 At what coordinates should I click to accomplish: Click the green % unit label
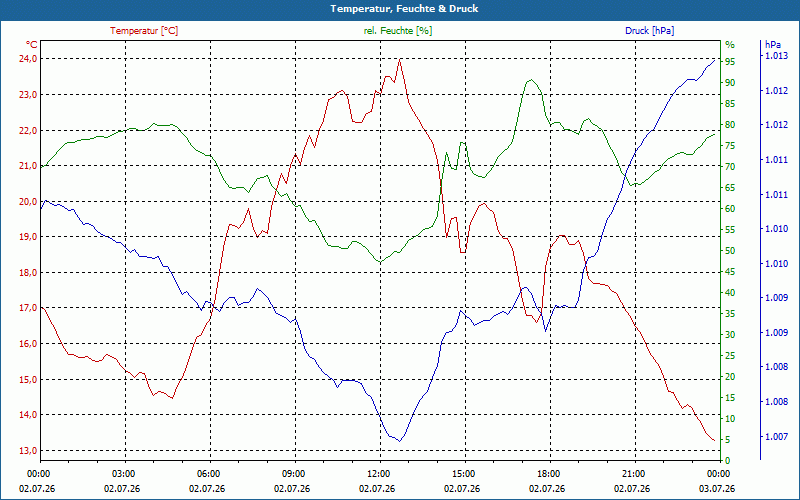[730, 44]
